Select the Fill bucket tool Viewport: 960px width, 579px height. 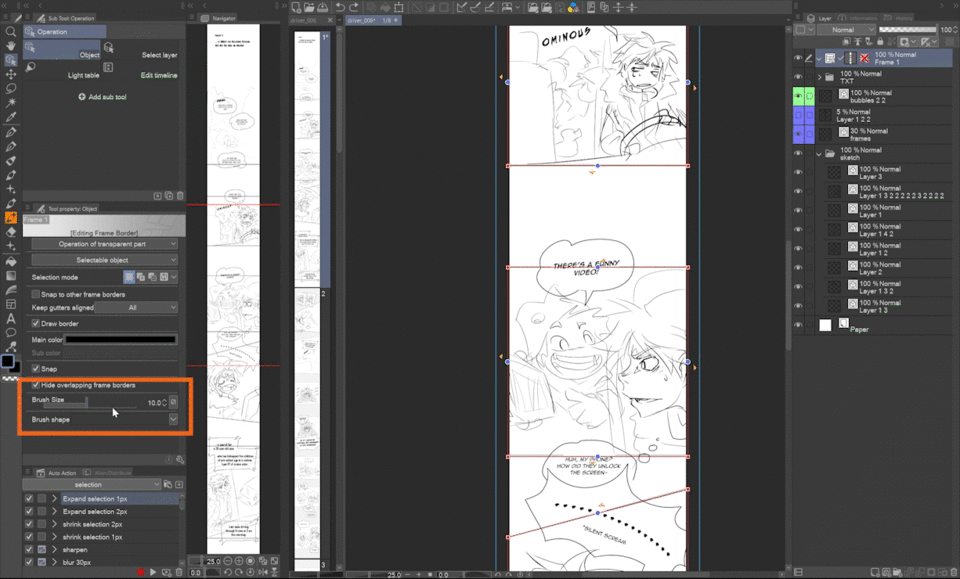10,261
